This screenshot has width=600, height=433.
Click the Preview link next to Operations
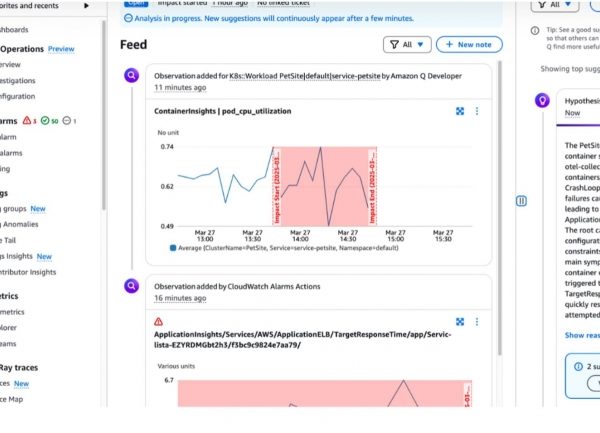(61, 48)
